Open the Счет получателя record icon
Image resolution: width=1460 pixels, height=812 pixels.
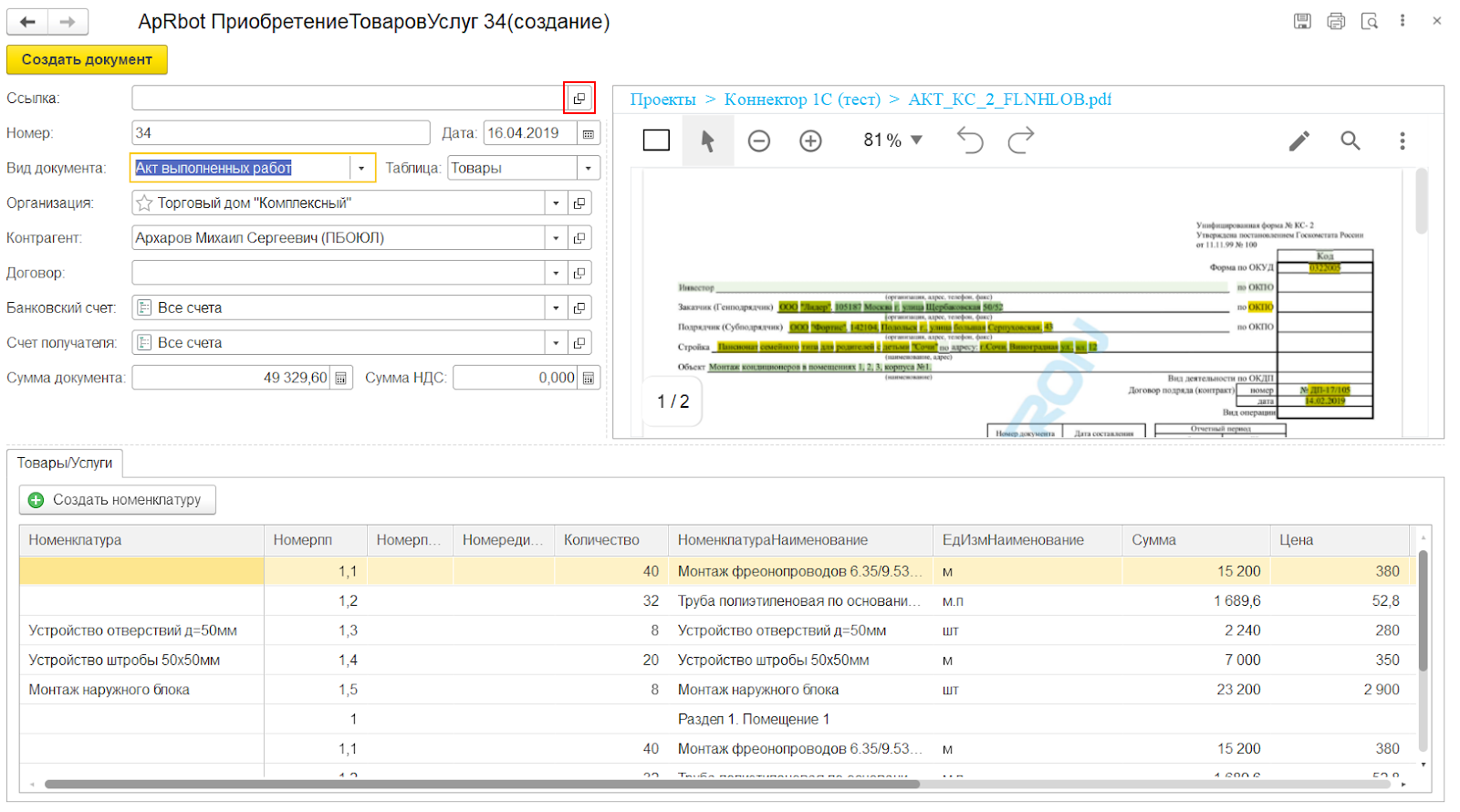(x=579, y=343)
